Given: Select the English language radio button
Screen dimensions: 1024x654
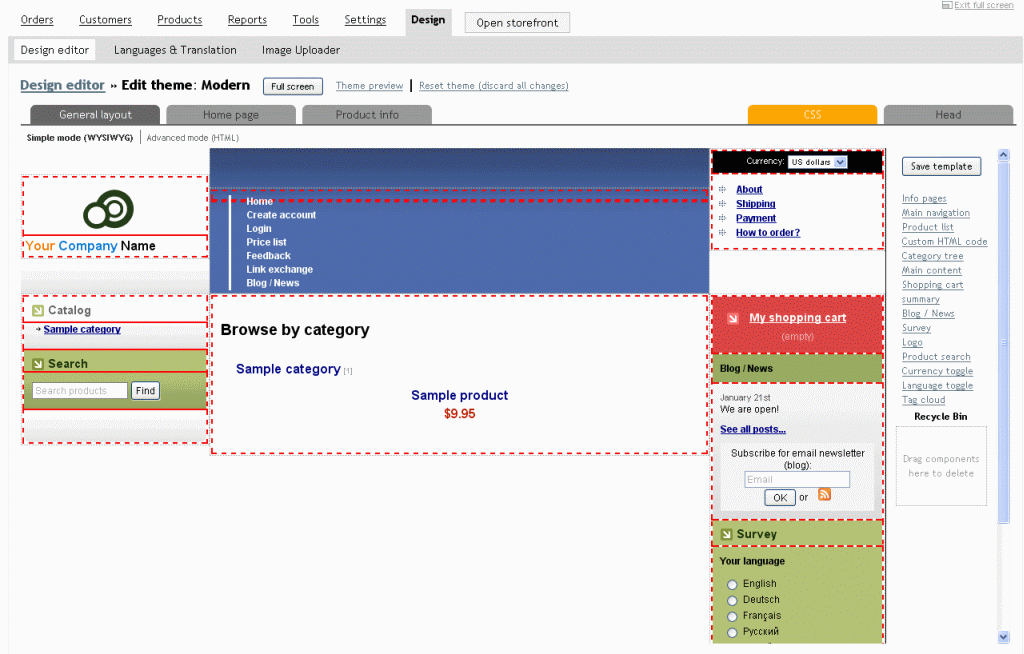Looking at the screenshot, I should point(732,584).
